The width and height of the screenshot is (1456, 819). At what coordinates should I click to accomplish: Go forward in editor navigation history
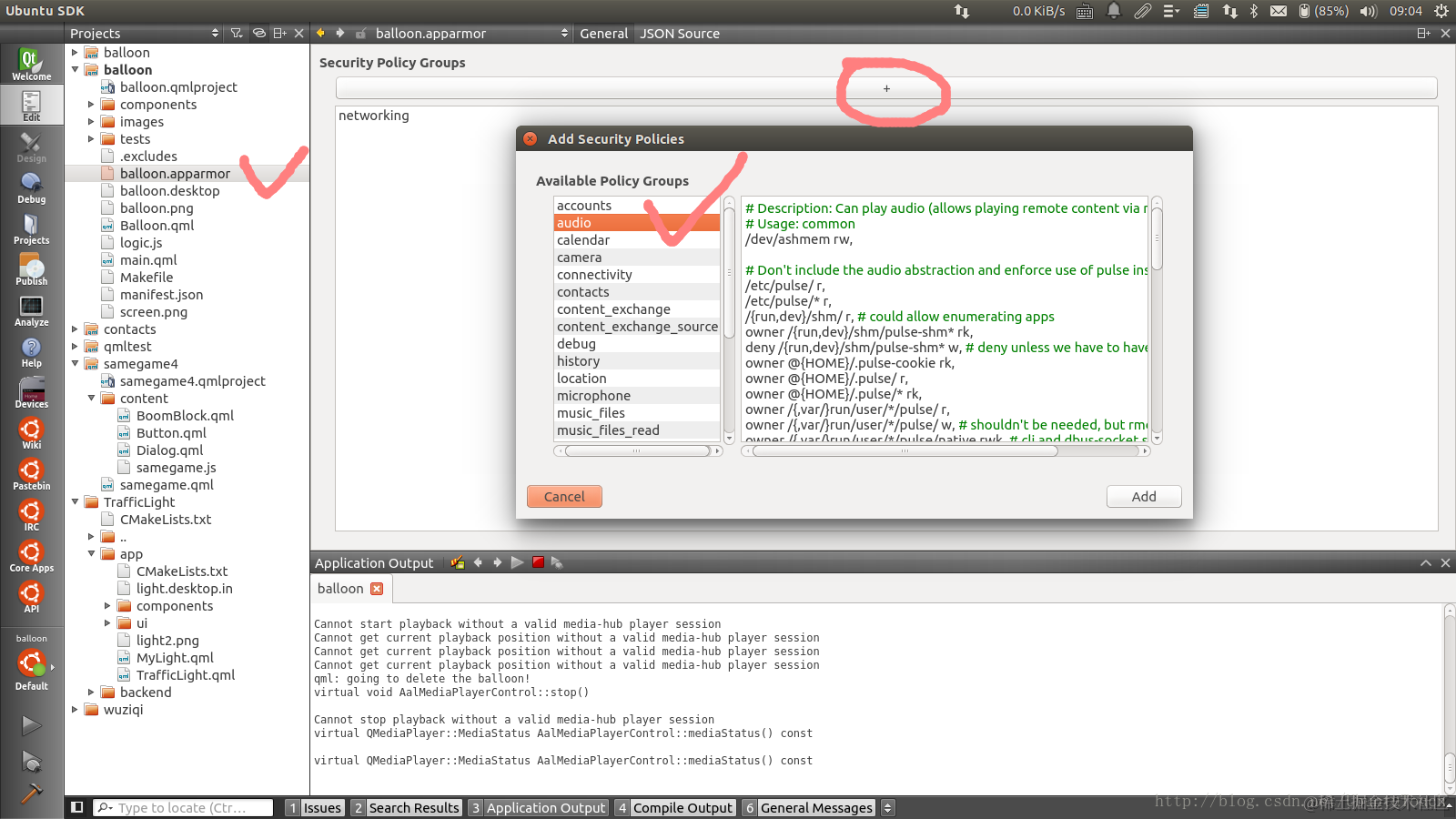[340, 34]
